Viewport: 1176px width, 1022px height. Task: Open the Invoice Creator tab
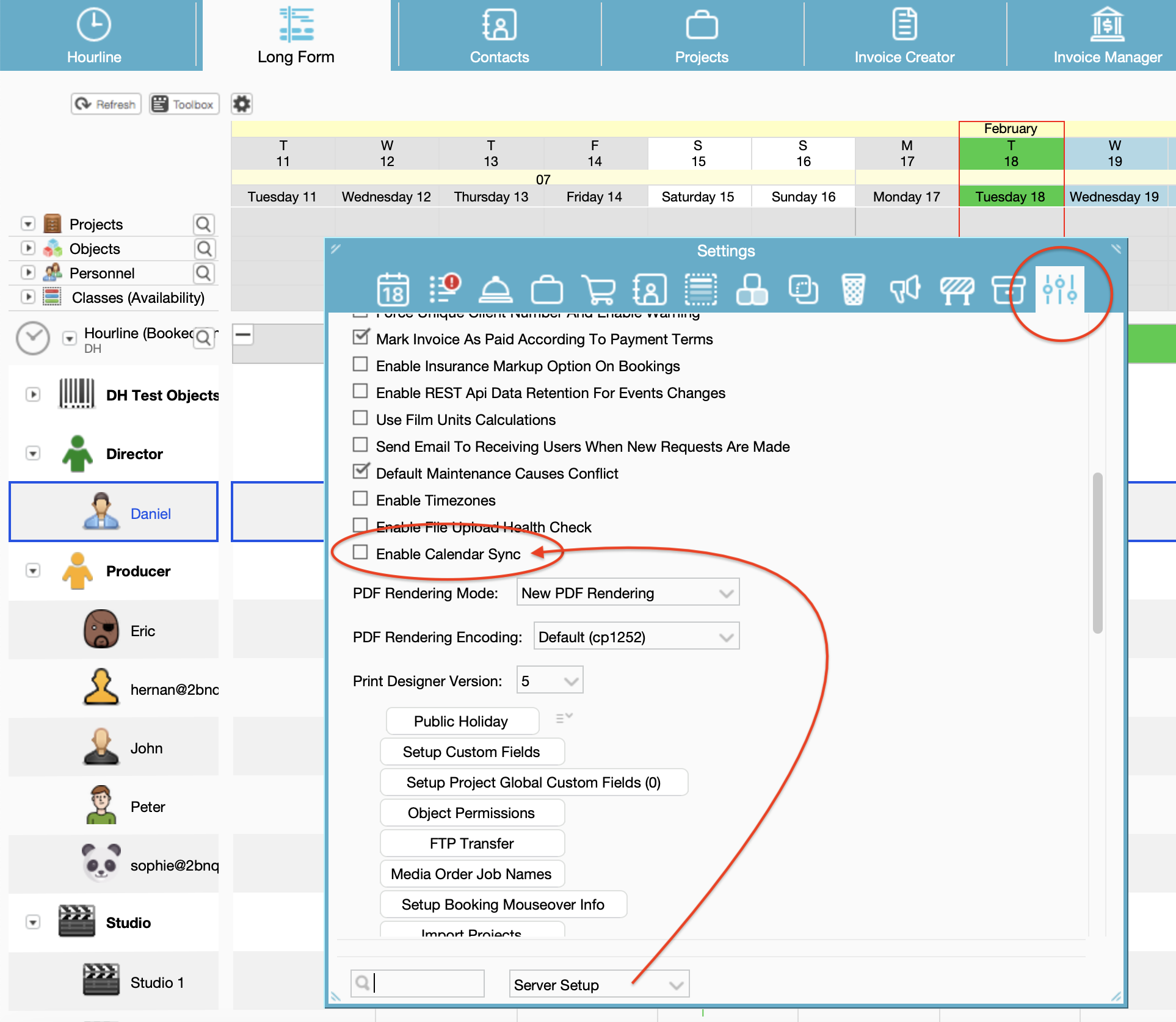(x=904, y=35)
